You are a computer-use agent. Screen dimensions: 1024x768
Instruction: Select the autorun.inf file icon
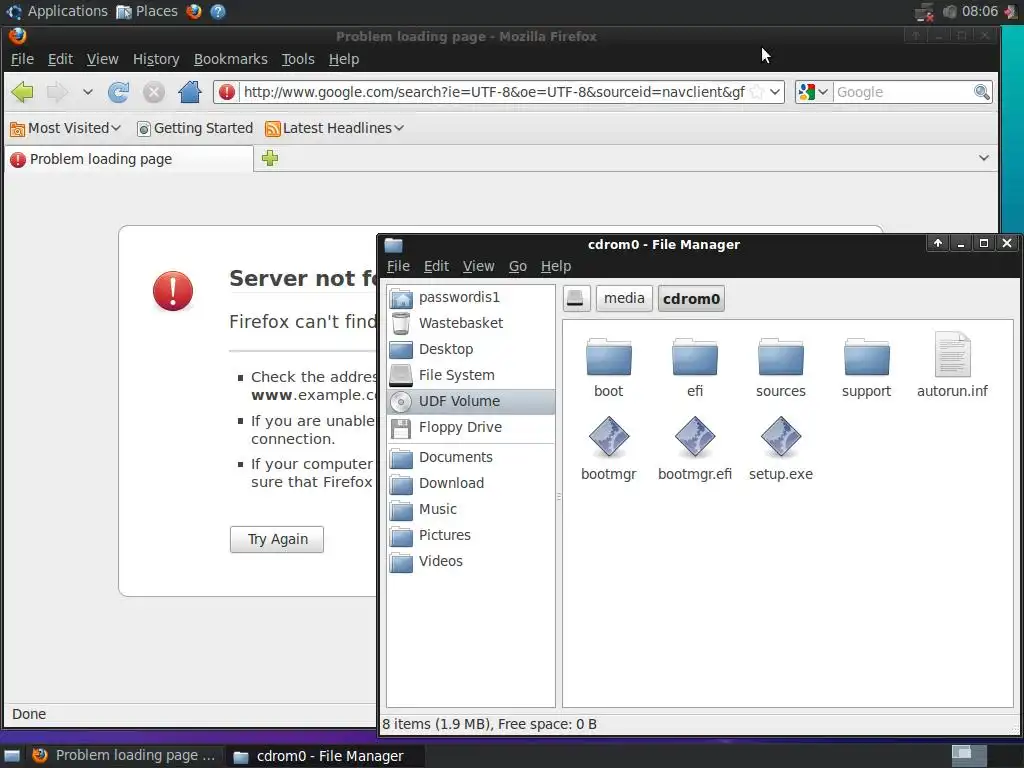point(952,355)
